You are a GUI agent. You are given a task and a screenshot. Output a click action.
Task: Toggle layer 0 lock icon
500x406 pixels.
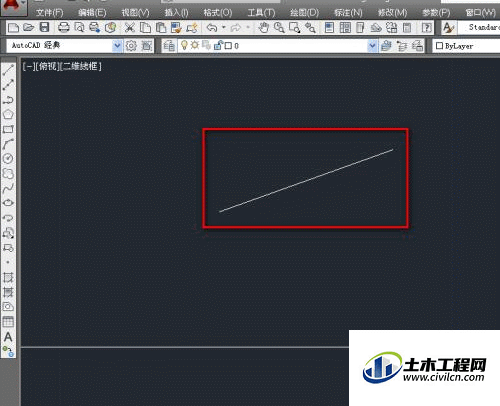(218, 45)
